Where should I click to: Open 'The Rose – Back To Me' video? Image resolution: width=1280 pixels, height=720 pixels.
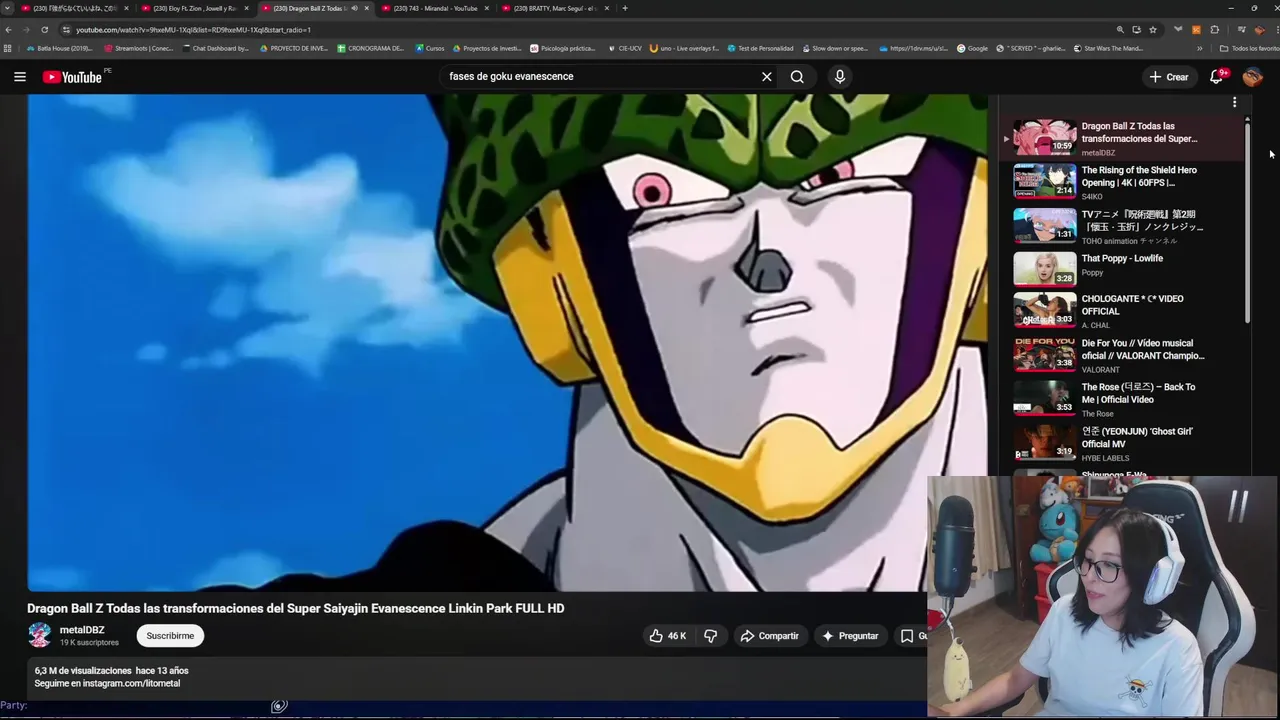[x=1120, y=399]
